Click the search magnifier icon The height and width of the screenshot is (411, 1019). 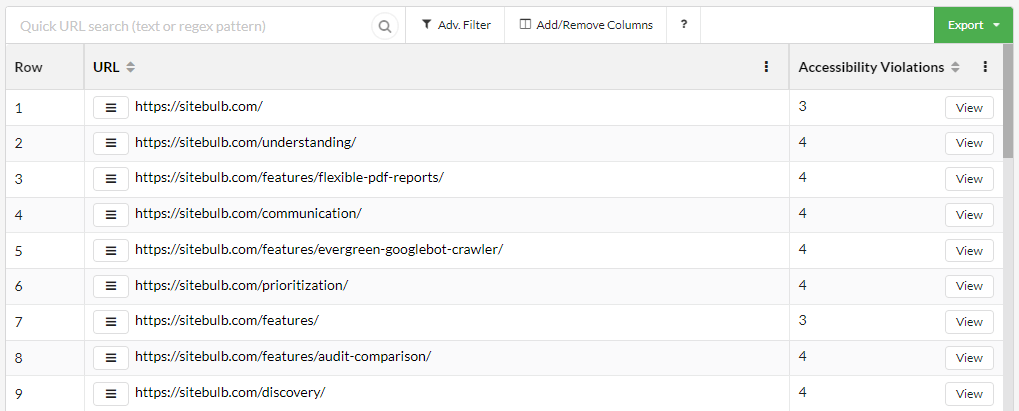(x=385, y=26)
